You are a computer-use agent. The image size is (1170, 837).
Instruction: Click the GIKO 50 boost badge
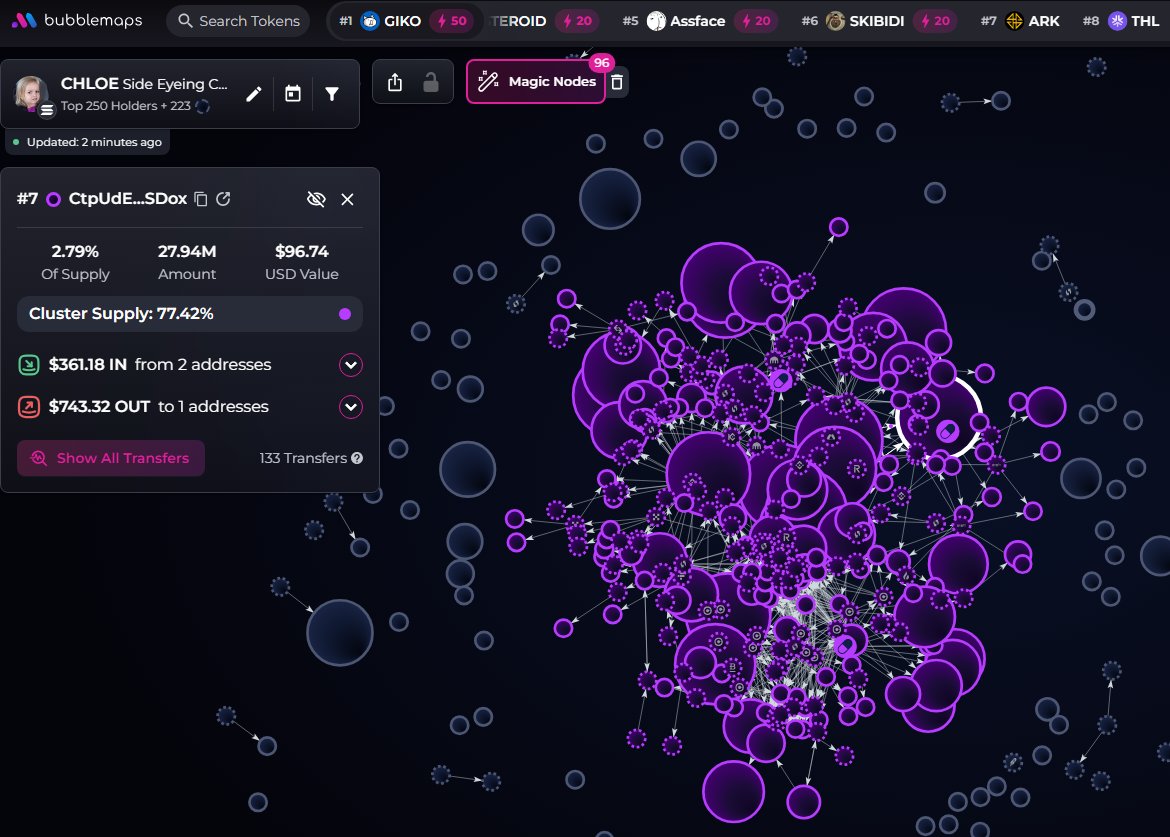(451, 21)
